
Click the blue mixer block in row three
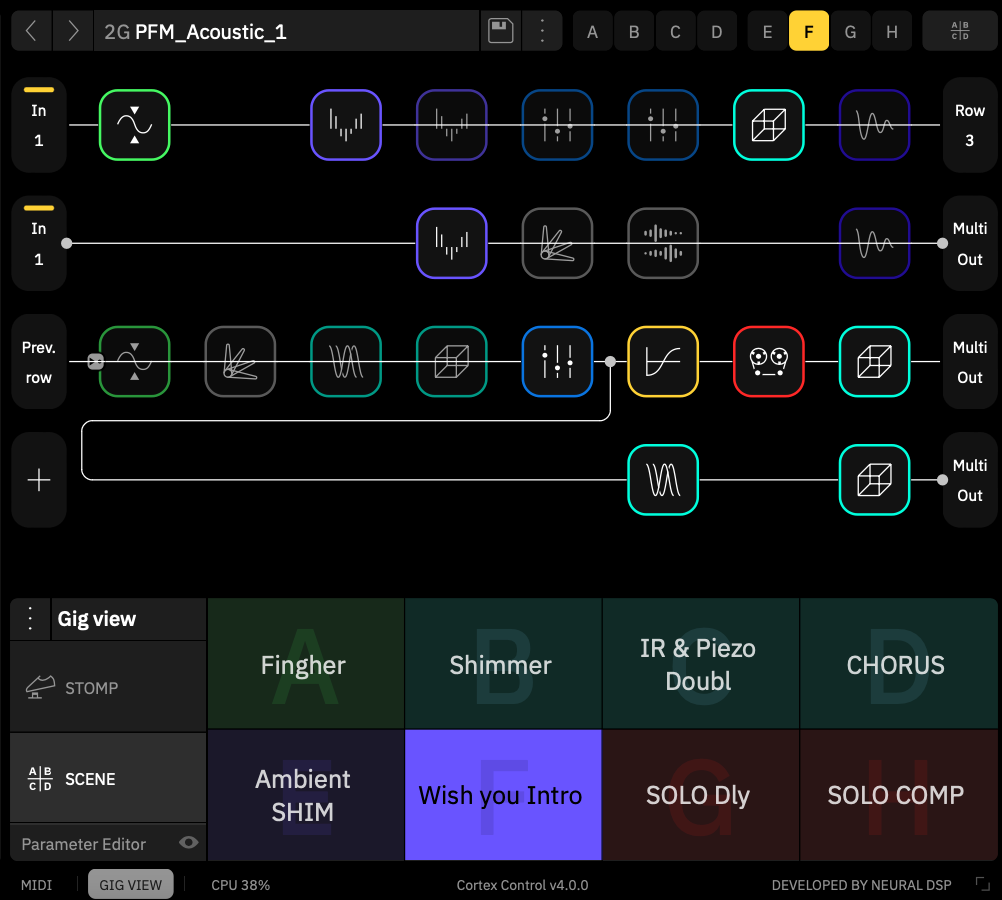coord(557,362)
